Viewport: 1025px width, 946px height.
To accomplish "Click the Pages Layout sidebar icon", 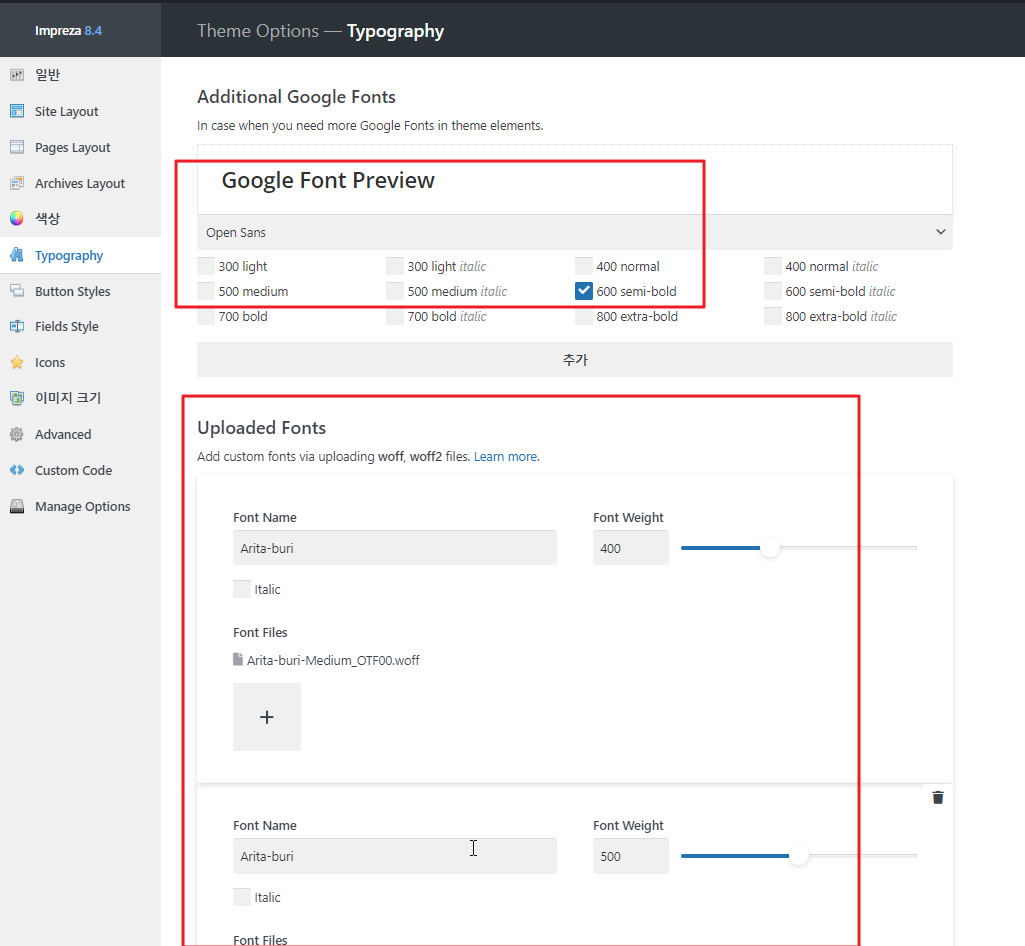I will (17, 147).
